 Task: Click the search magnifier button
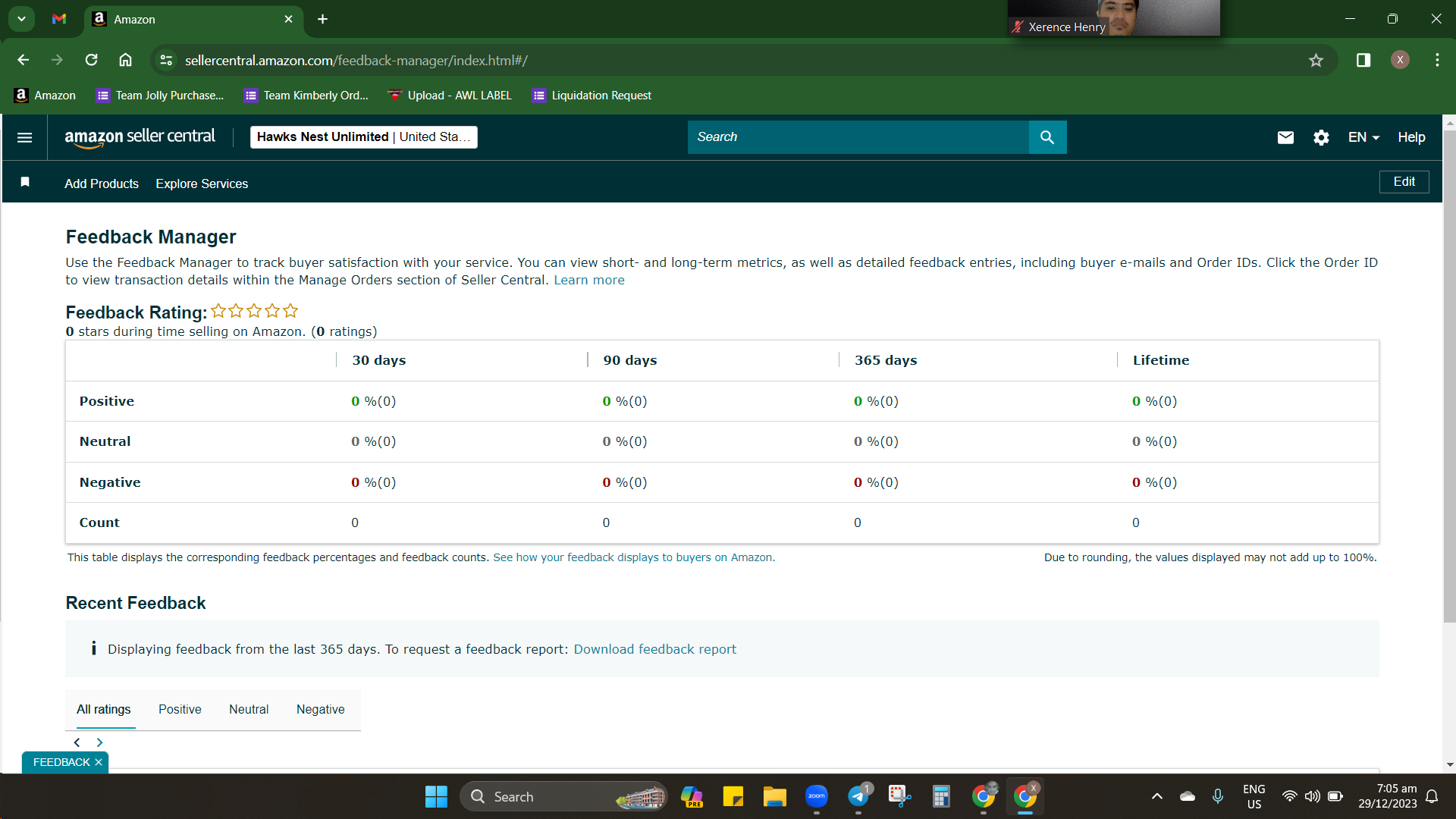click(1047, 137)
